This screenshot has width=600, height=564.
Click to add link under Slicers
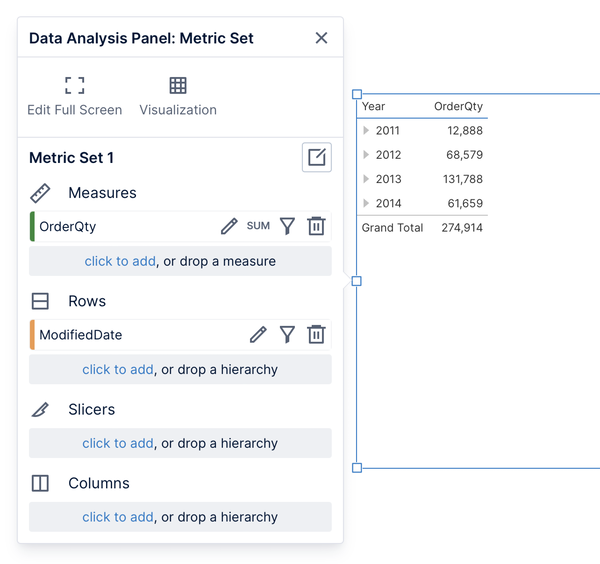tap(117, 443)
